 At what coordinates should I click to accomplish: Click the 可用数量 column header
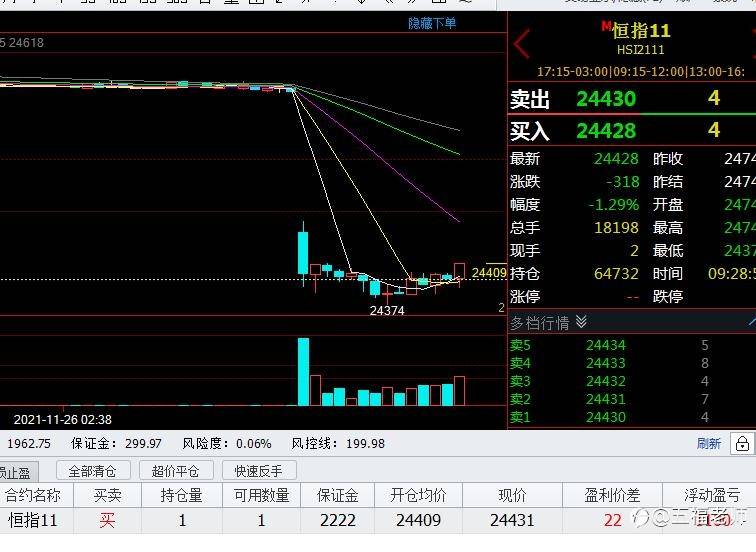tap(261, 495)
